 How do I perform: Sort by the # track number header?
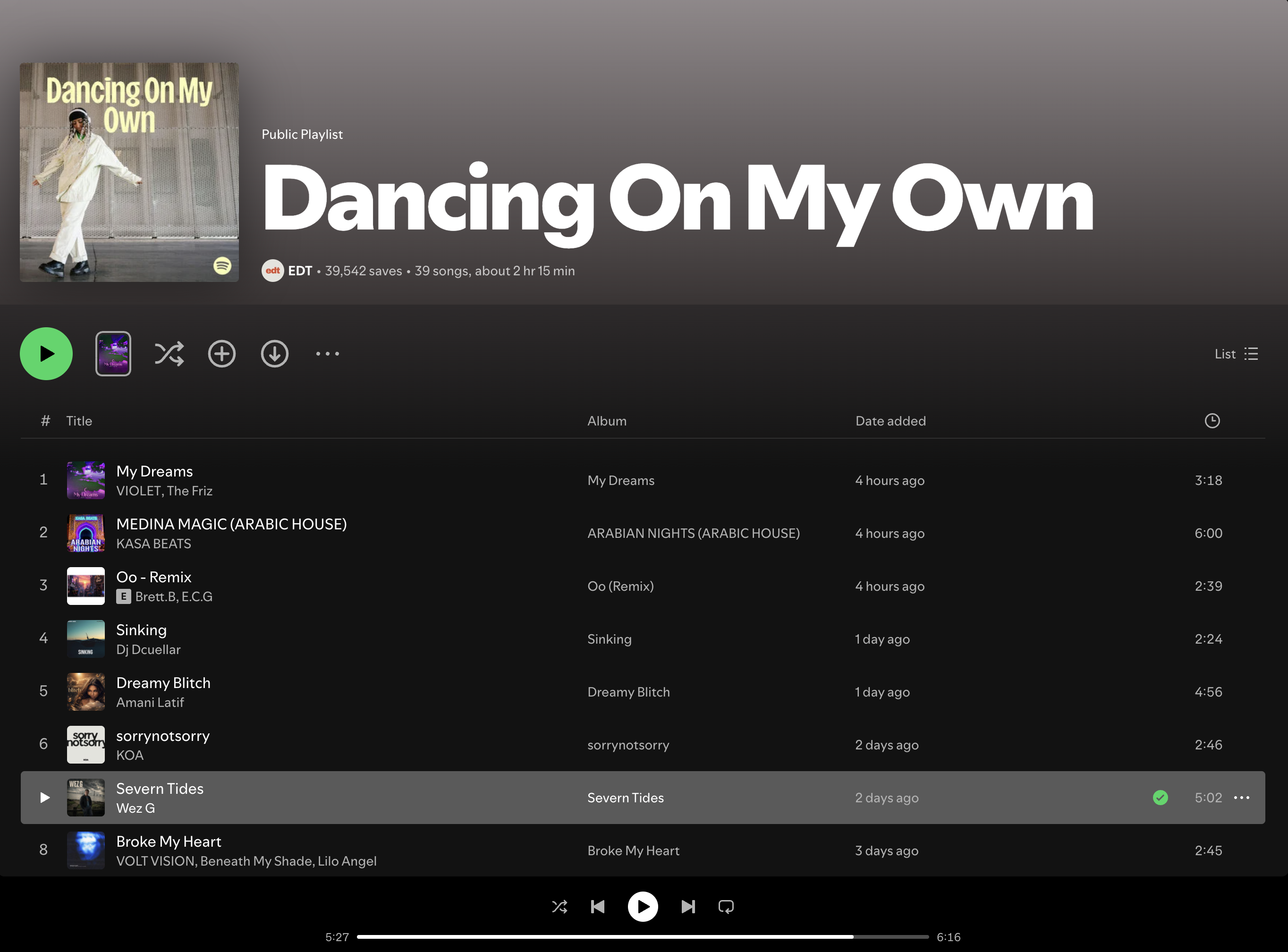click(x=45, y=421)
